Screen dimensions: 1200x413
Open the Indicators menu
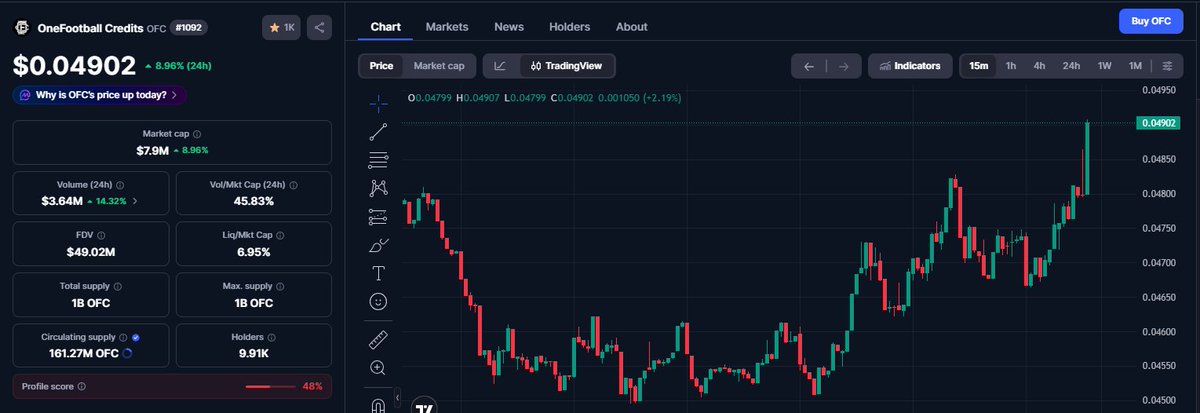[x=910, y=66]
